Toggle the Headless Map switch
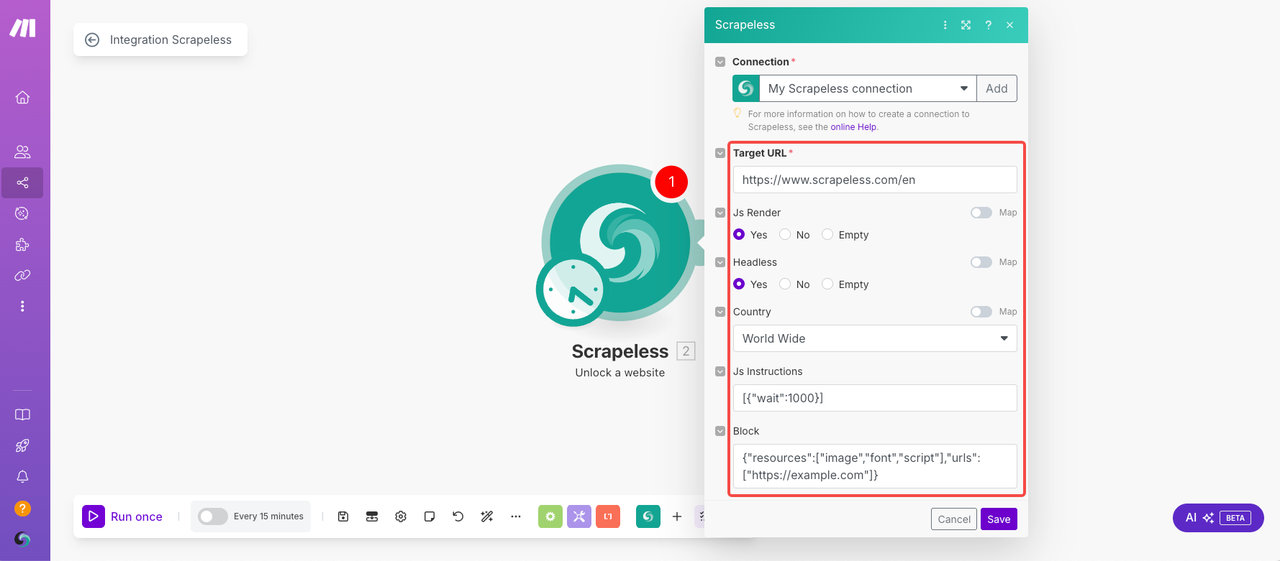The height and width of the screenshot is (561, 1280). coord(981,262)
